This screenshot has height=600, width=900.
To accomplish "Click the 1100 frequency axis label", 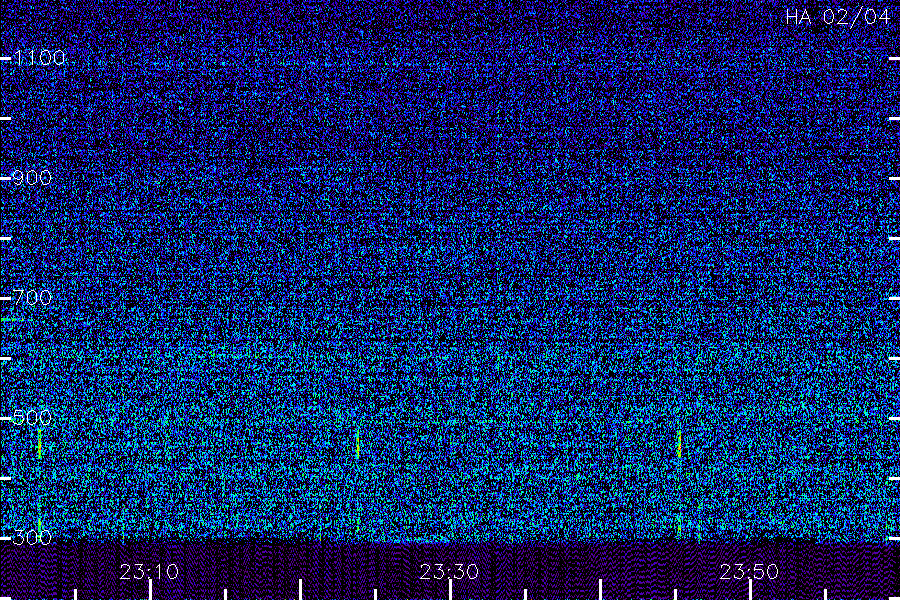I will click(40, 58).
